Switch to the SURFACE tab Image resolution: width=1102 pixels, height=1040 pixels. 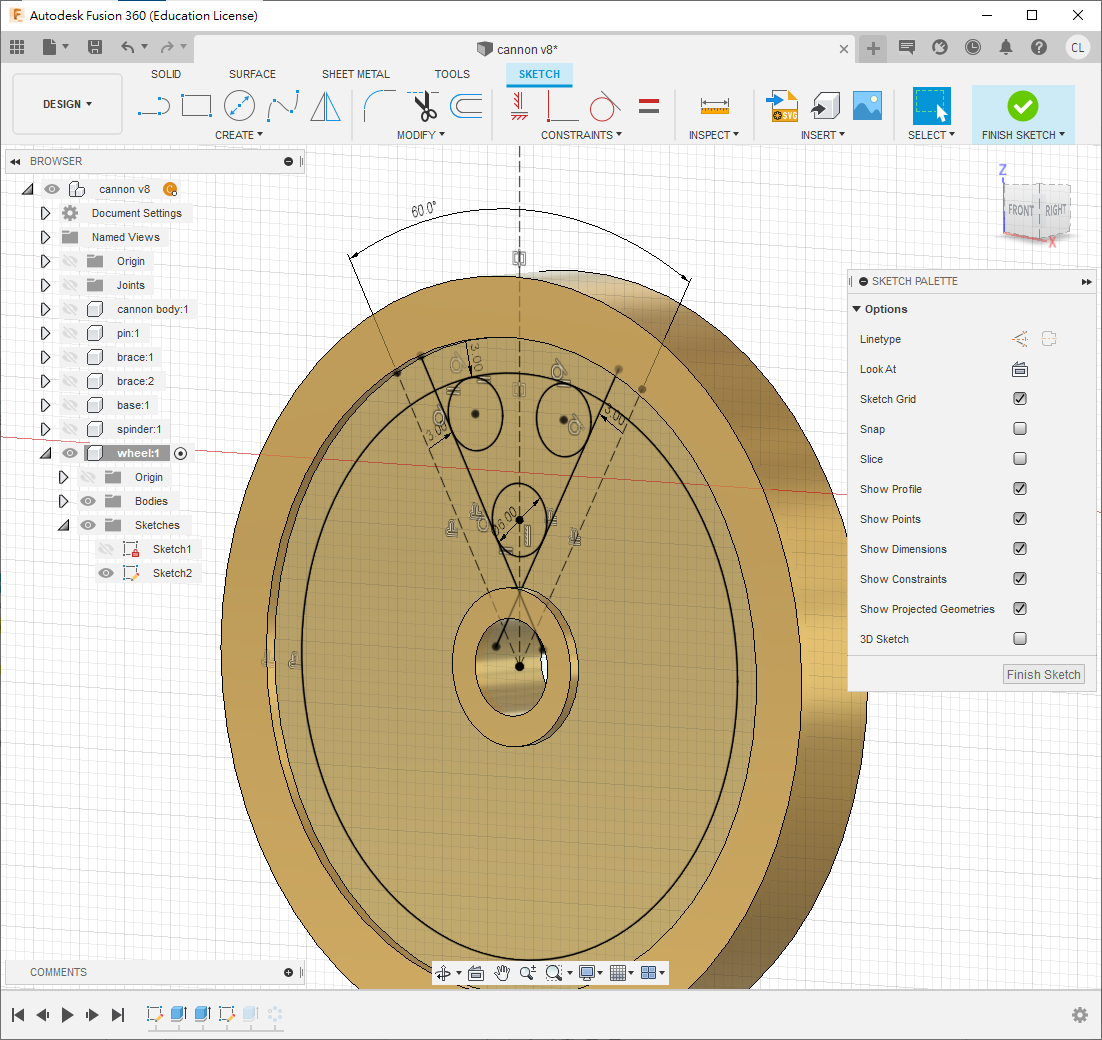[x=252, y=74]
